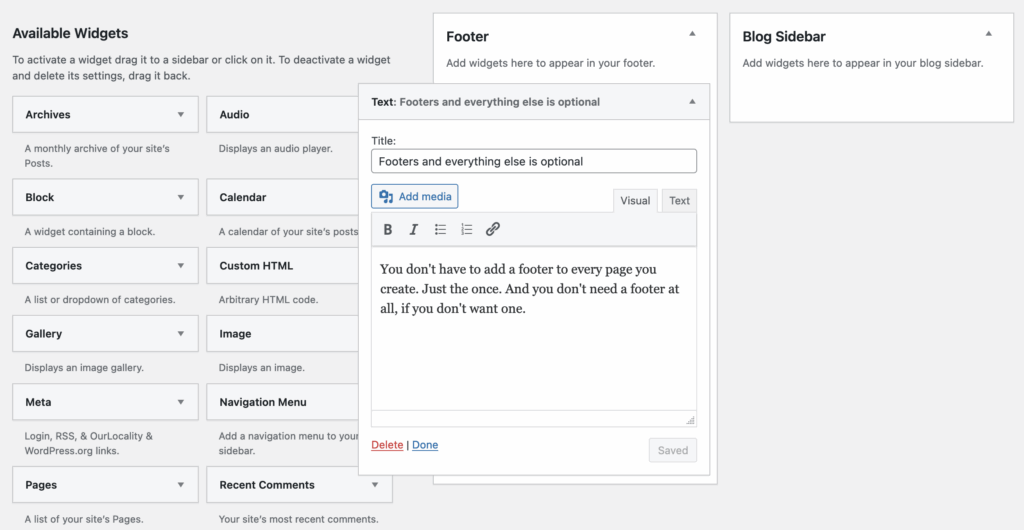Screen dimensions: 1024x530
Task: Click the Done link
Action: [425, 445]
